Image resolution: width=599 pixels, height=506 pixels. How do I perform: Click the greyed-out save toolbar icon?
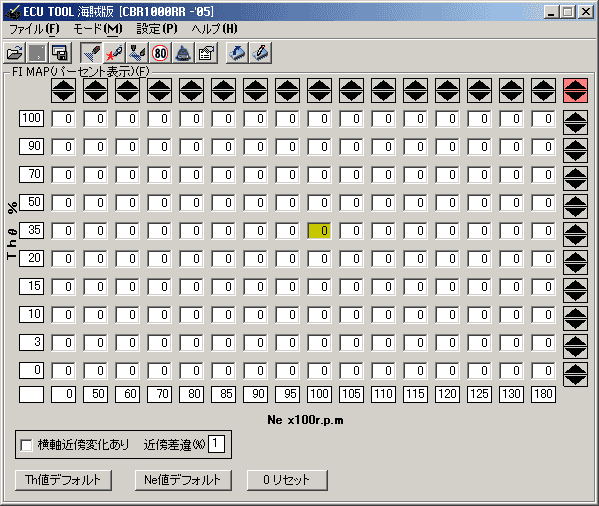pos(37,53)
